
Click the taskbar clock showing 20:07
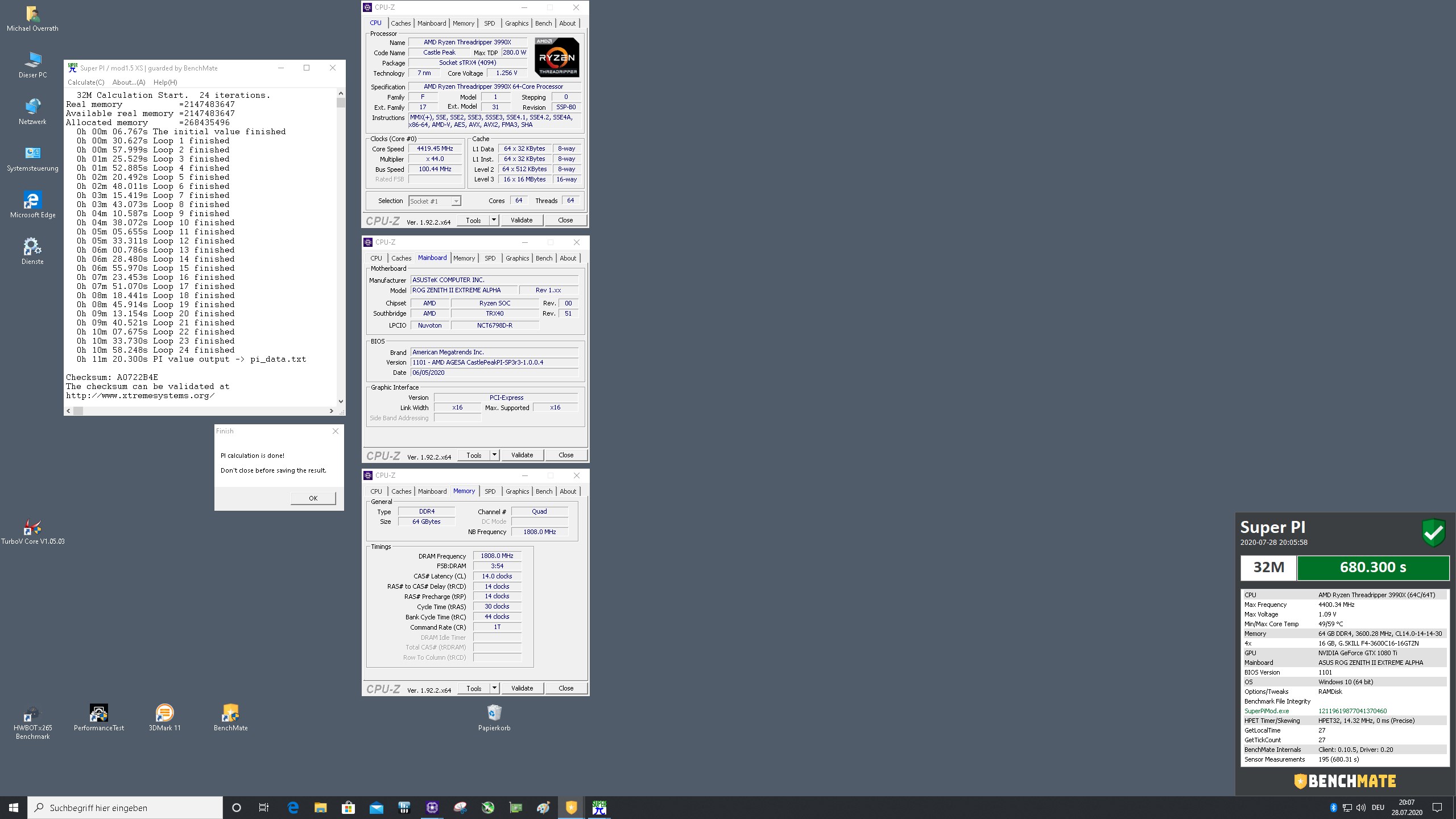1407,808
